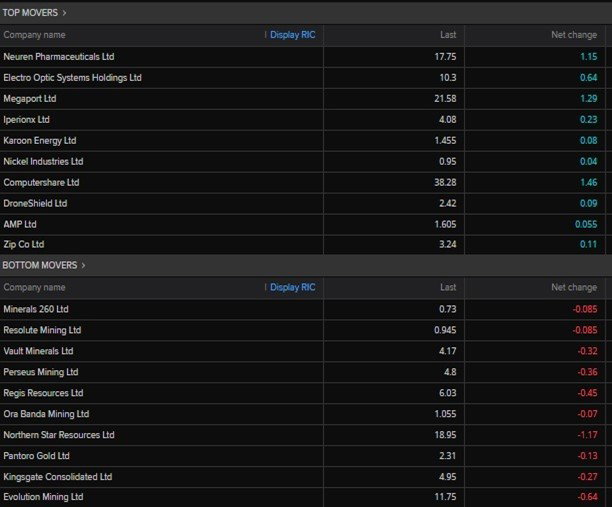Click Neuren net change 1.15
The image size is (612, 507).
pos(589,57)
